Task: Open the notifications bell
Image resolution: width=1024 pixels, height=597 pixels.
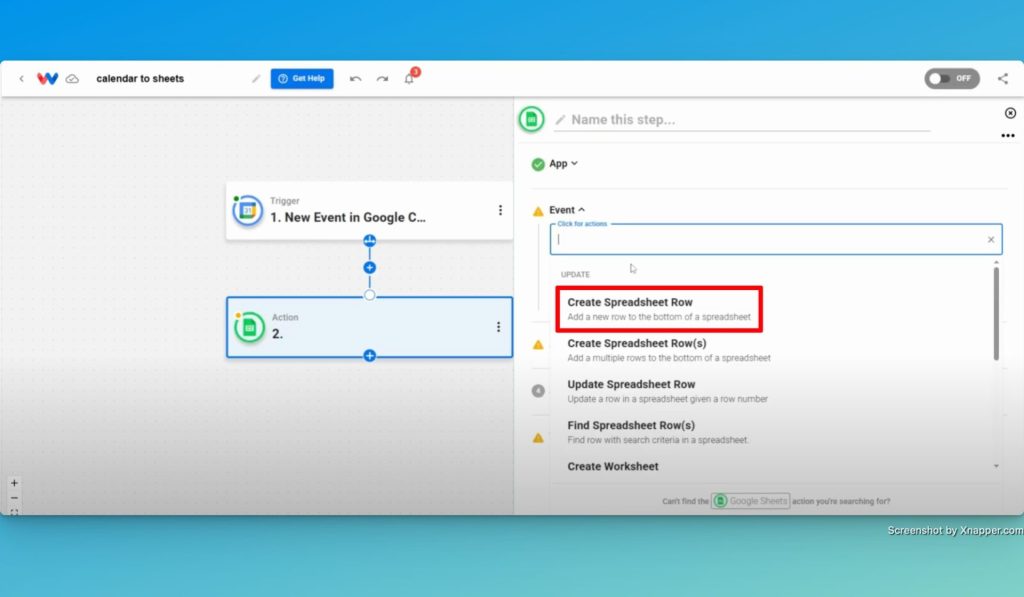Action: coord(409,79)
